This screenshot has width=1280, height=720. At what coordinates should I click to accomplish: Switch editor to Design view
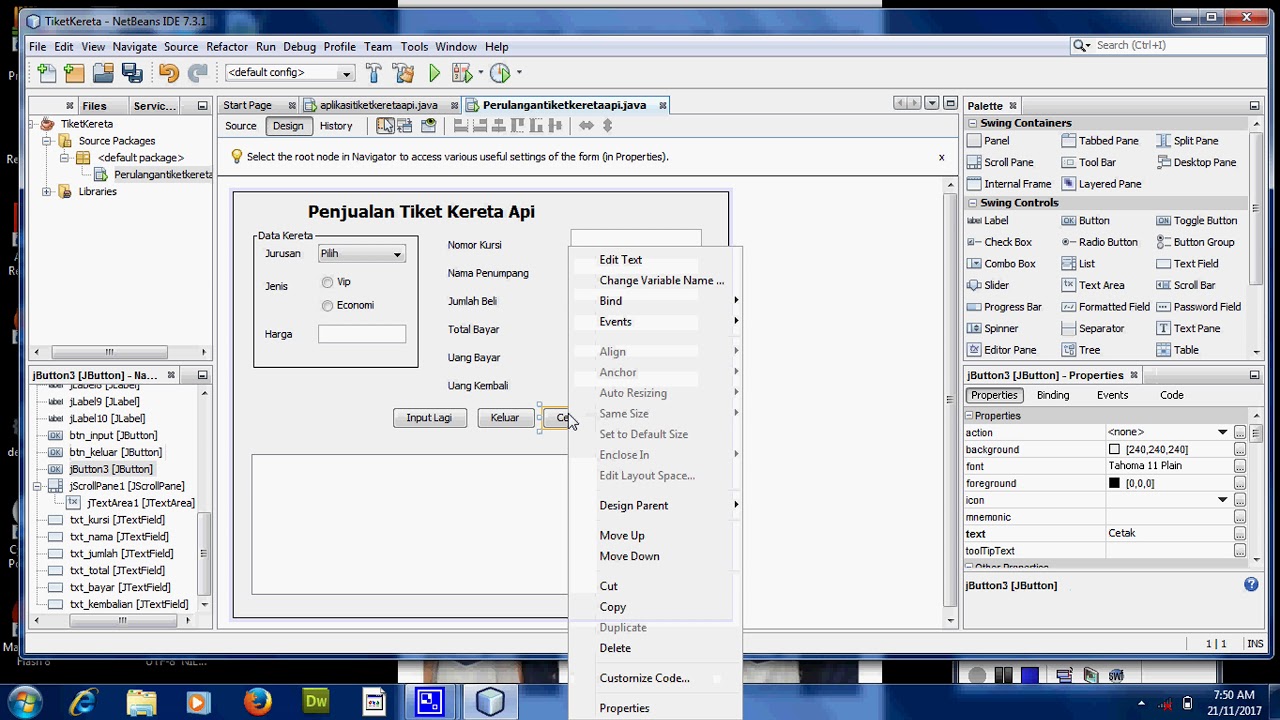point(288,126)
